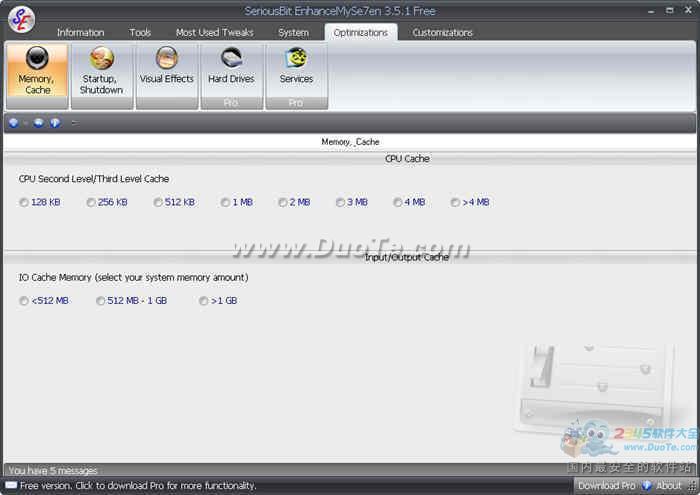Open the About dialog
The height and width of the screenshot is (495, 700).
pos(669,485)
